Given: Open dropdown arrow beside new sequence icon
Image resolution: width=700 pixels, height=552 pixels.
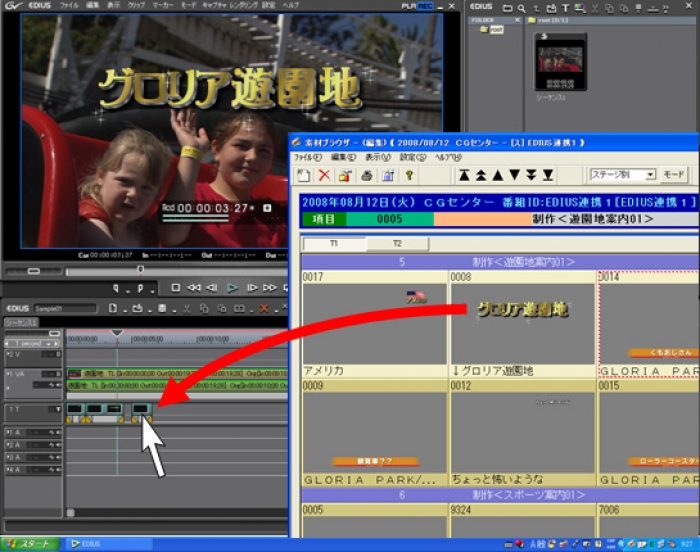Looking at the screenshot, I should 125,310.
